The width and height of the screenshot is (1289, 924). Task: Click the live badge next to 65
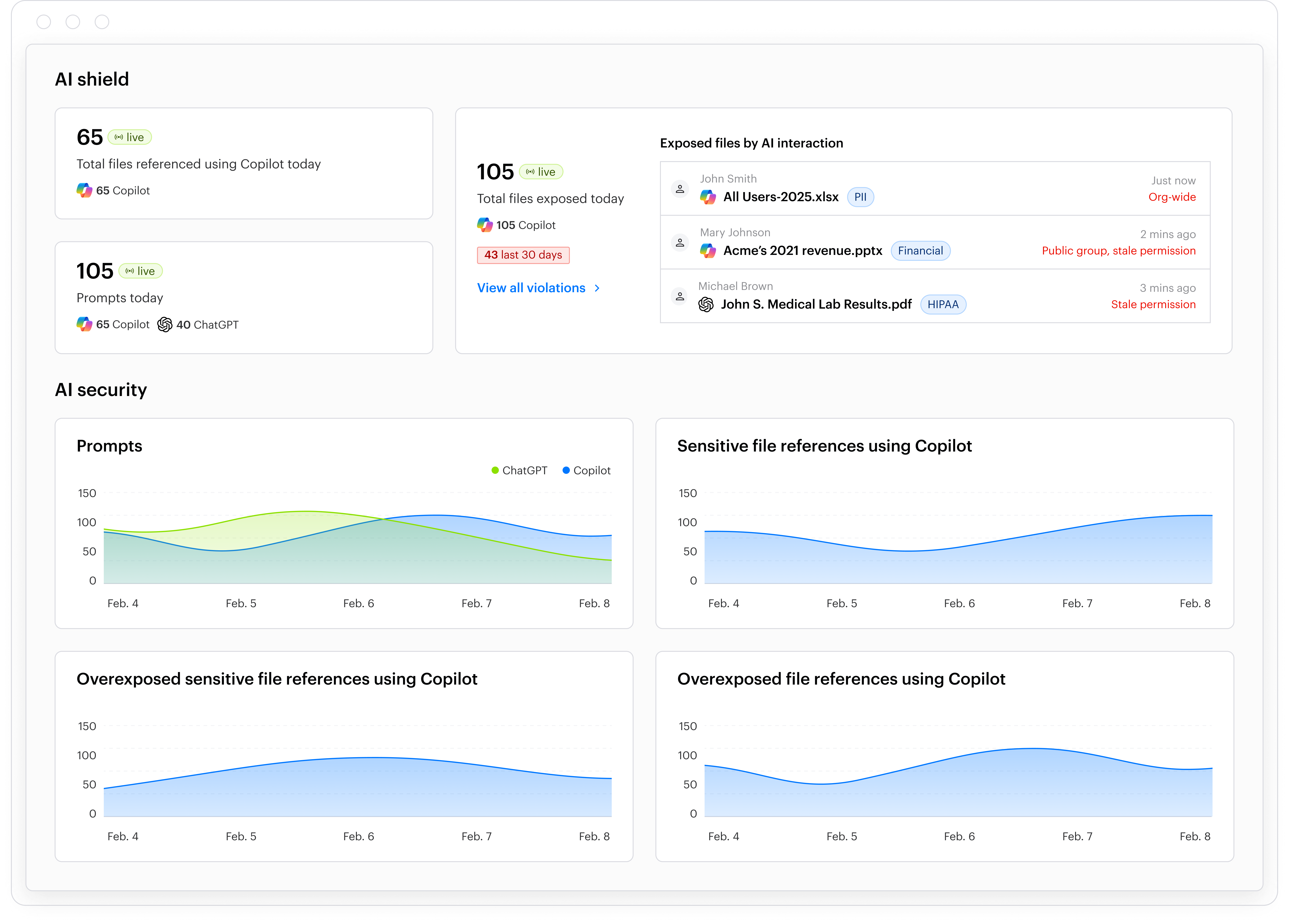tap(129, 137)
